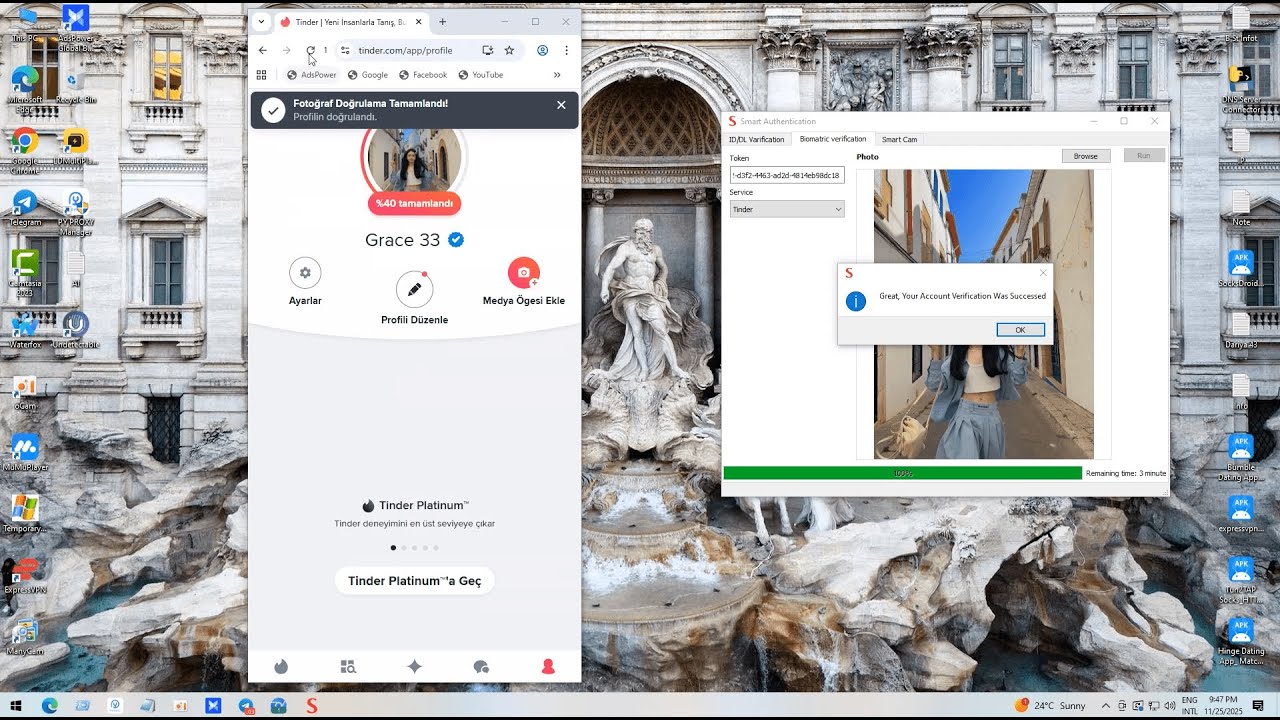The width and height of the screenshot is (1280, 720).
Task: Click OK in the verification success dialog
Action: point(1020,330)
